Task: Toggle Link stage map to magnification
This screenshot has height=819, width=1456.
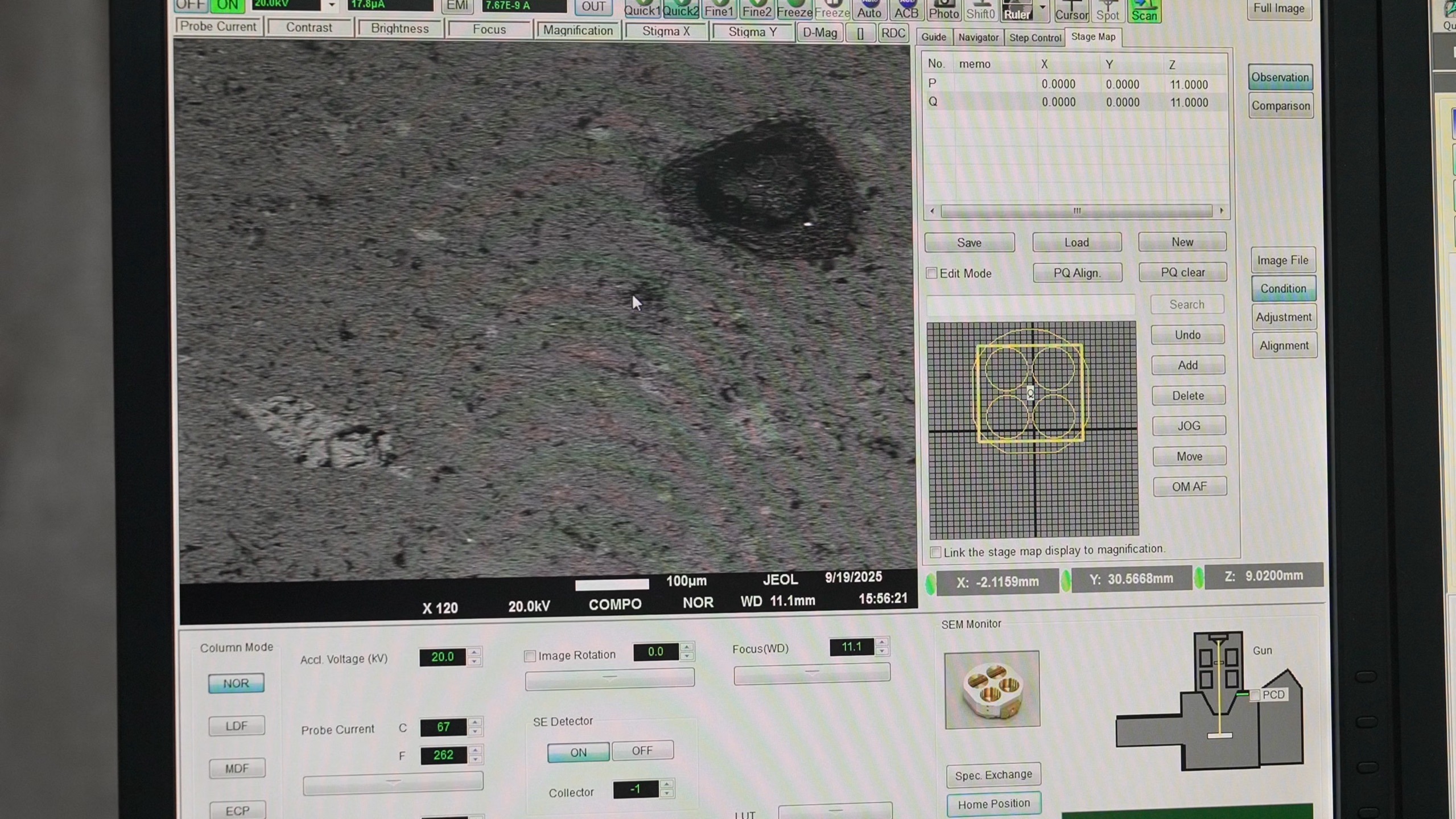Action: coord(935,552)
